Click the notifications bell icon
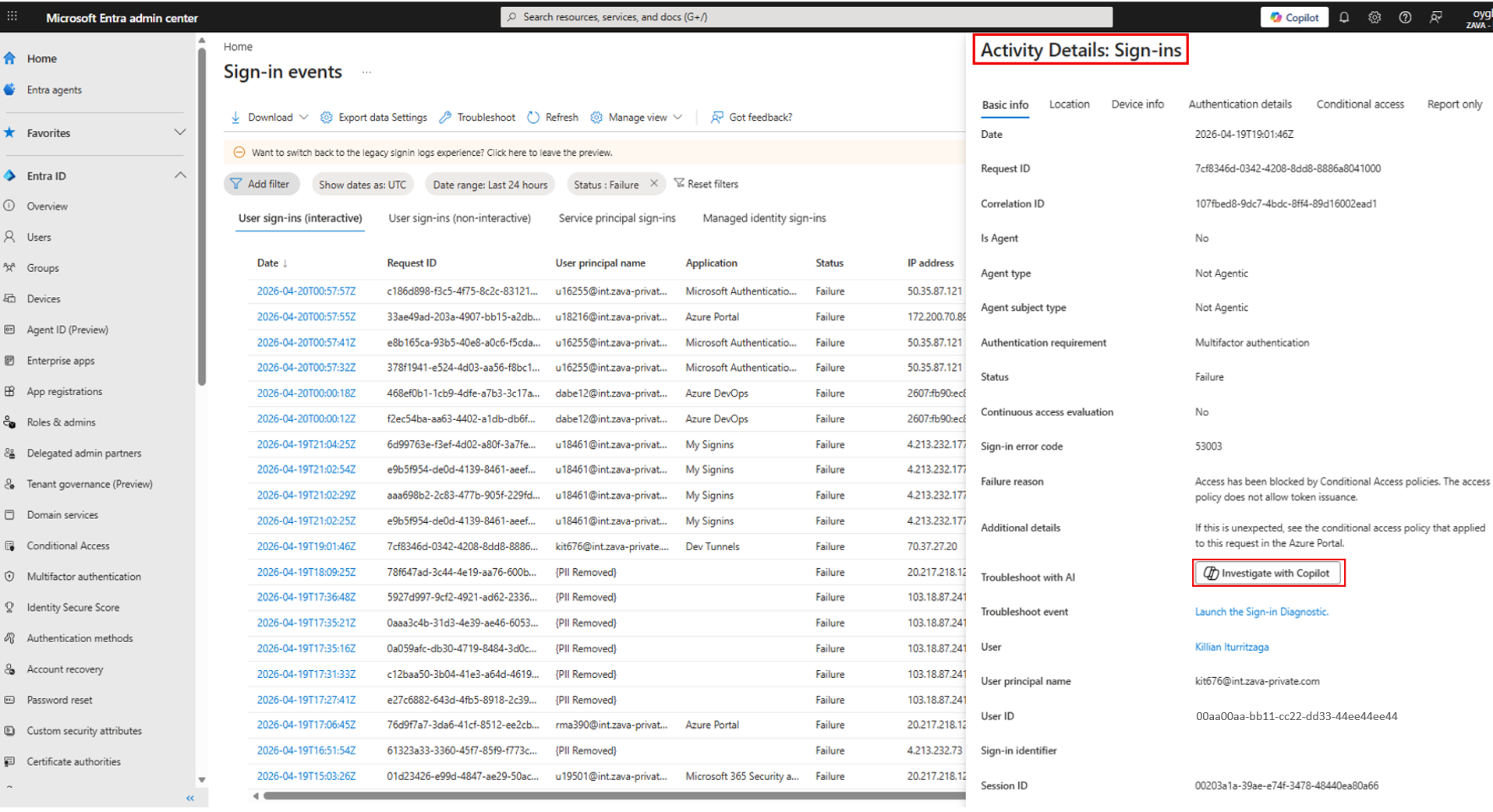Viewport: 1493px width, 812px height. click(1344, 17)
